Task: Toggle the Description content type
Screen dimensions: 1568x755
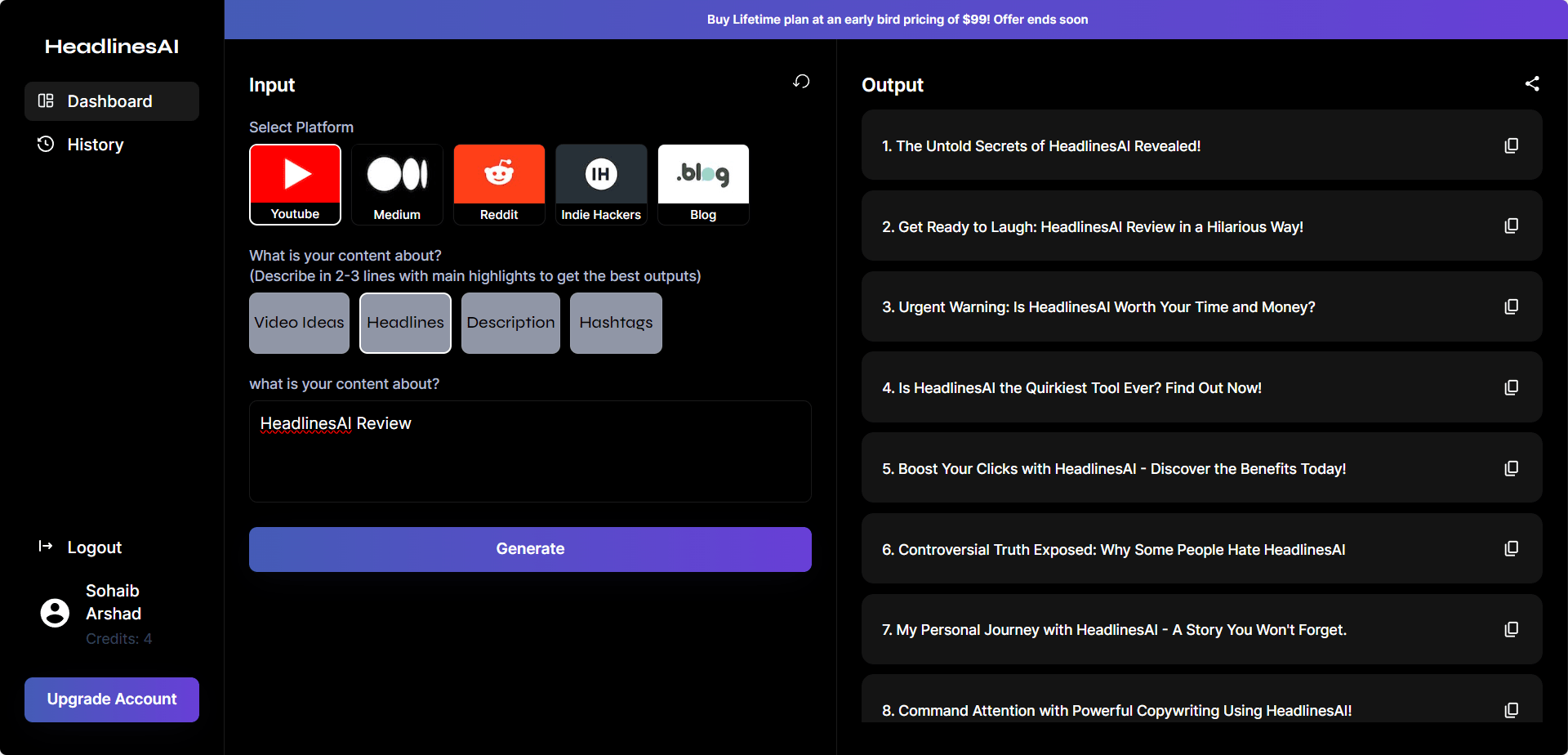Action: 510,323
